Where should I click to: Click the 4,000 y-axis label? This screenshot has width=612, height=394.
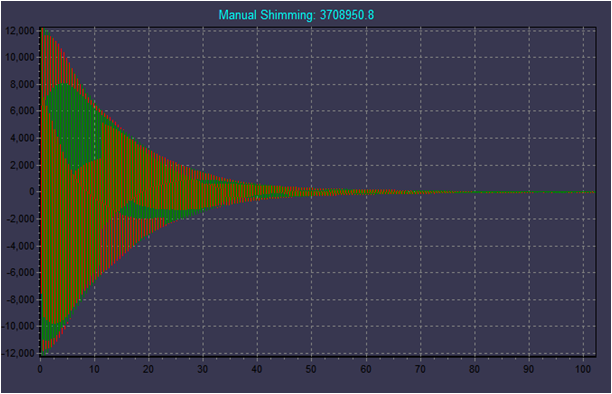pos(23,138)
